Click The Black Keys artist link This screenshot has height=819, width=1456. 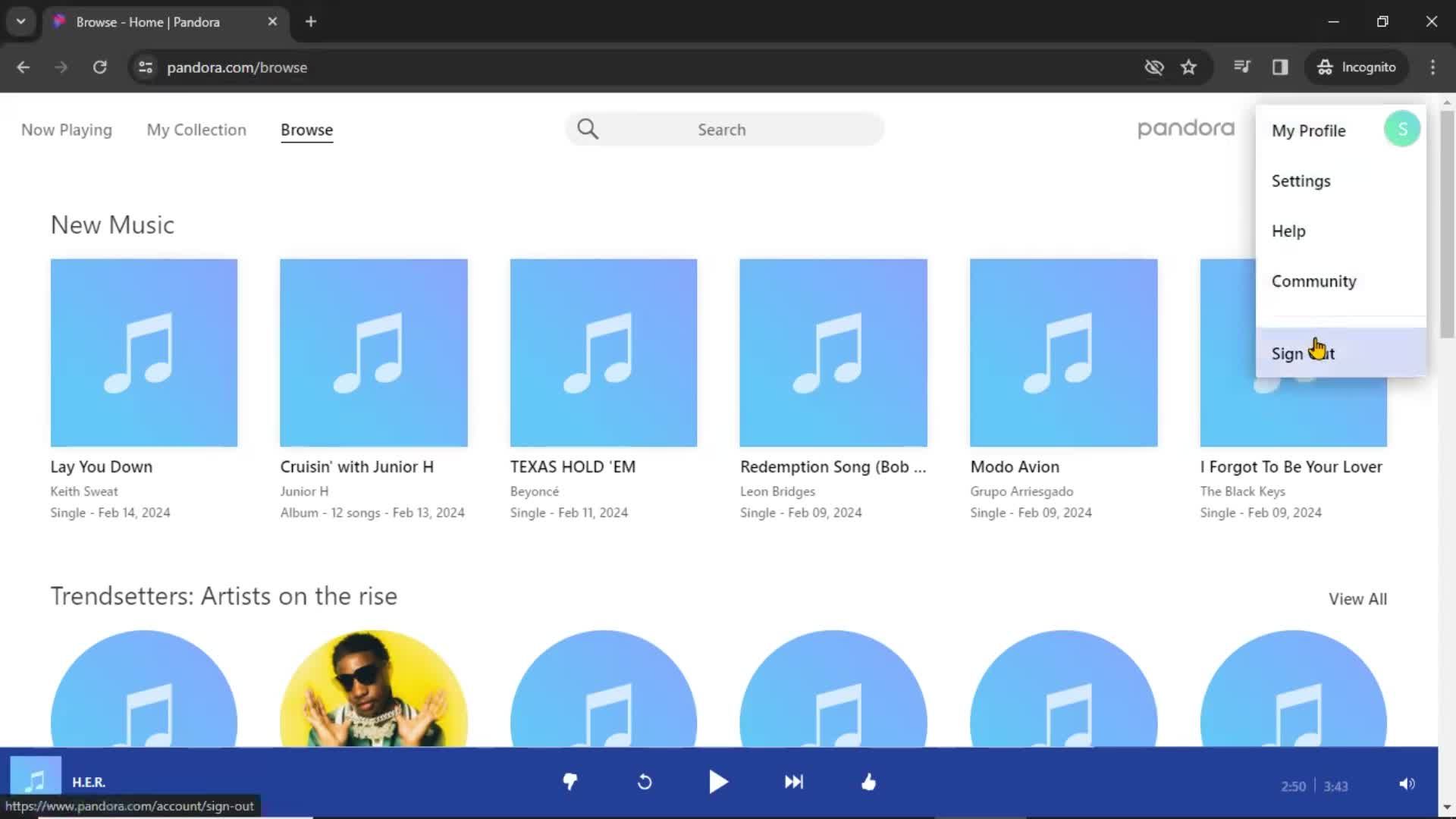pos(1243,491)
